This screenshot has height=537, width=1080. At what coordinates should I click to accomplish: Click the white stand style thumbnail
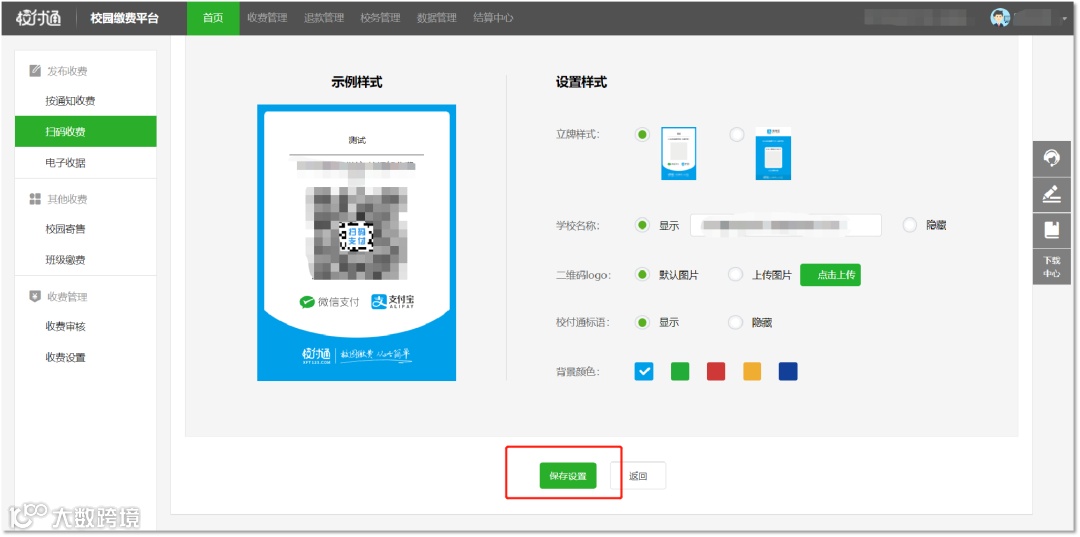(678, 154)
